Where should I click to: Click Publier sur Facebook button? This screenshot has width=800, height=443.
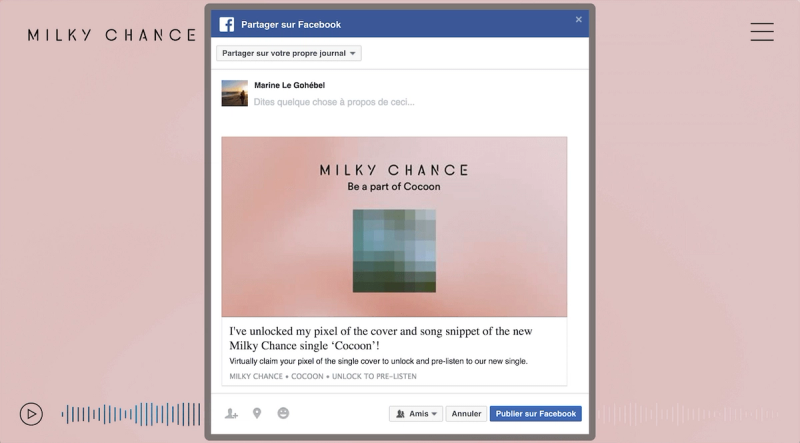click(536, 413)
